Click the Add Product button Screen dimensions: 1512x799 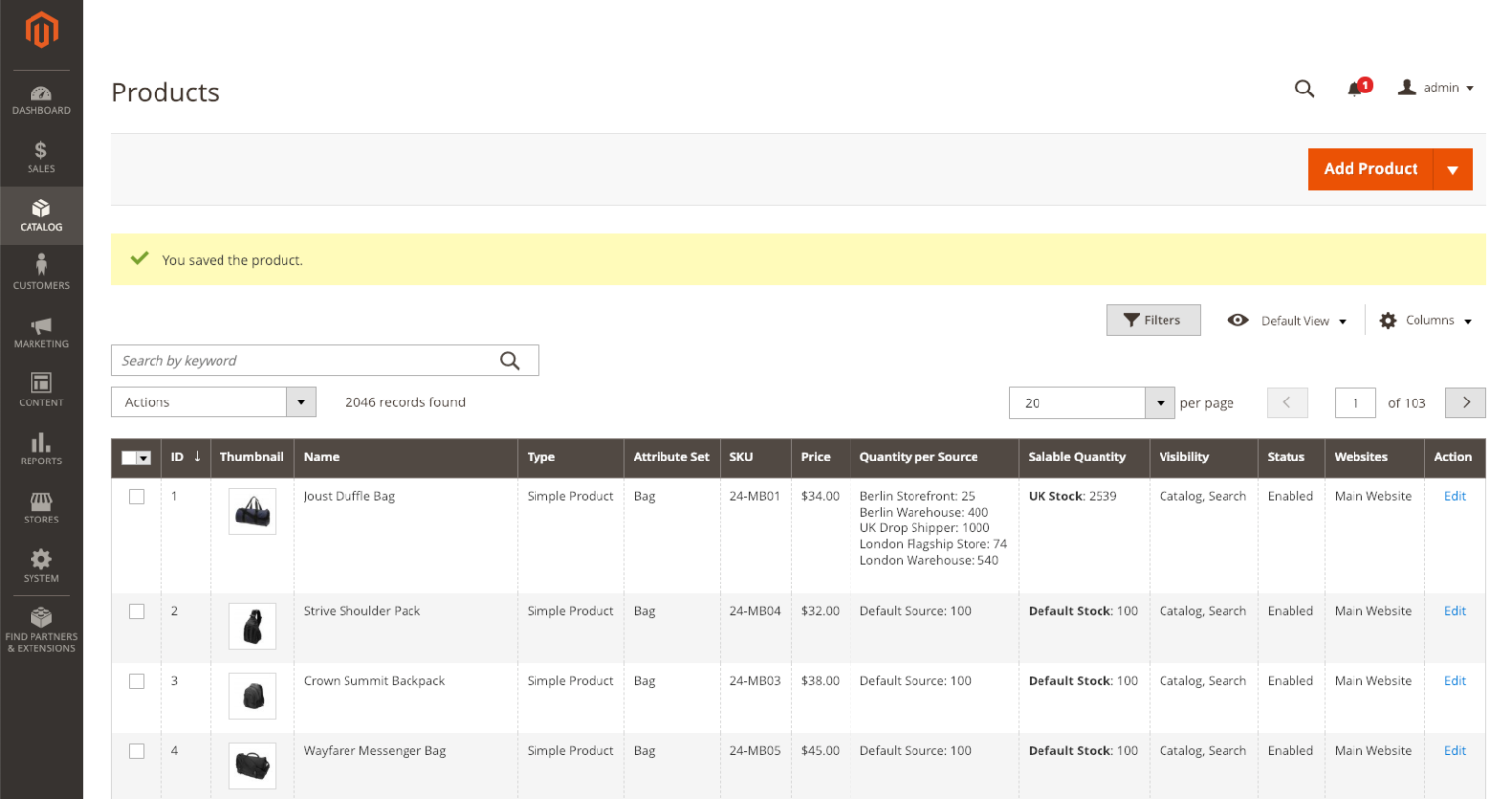point(1371,168)
